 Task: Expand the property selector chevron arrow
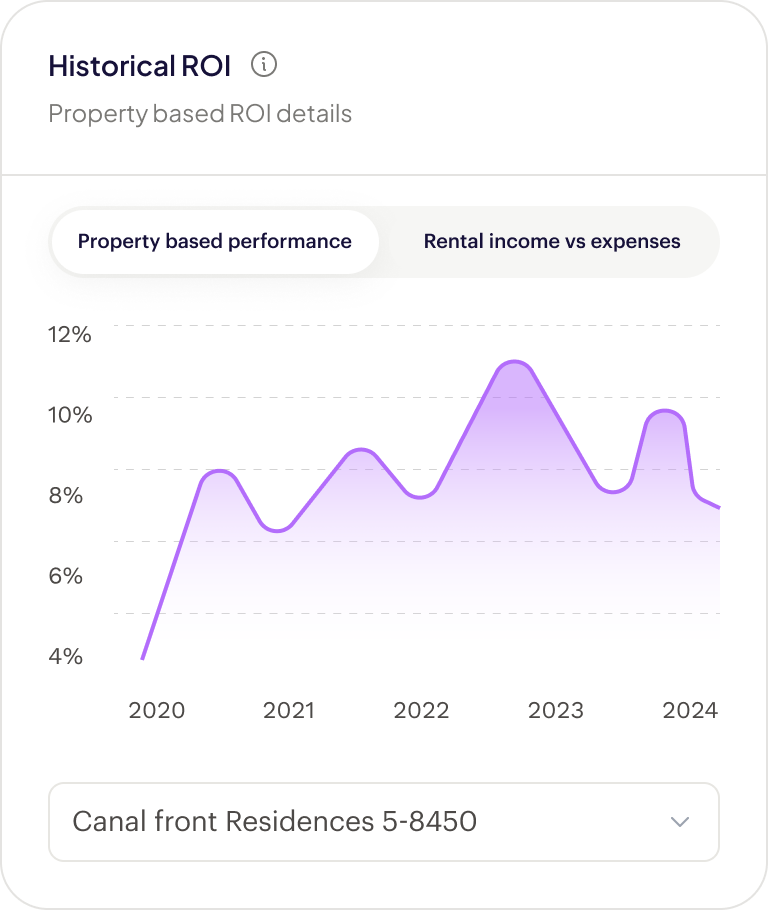pyautogui.click(x=680, y=822)
